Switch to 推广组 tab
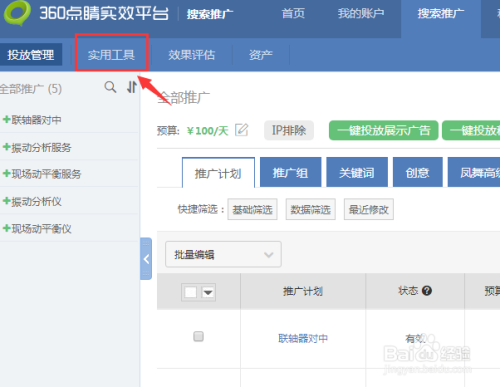 click(290, 172)
